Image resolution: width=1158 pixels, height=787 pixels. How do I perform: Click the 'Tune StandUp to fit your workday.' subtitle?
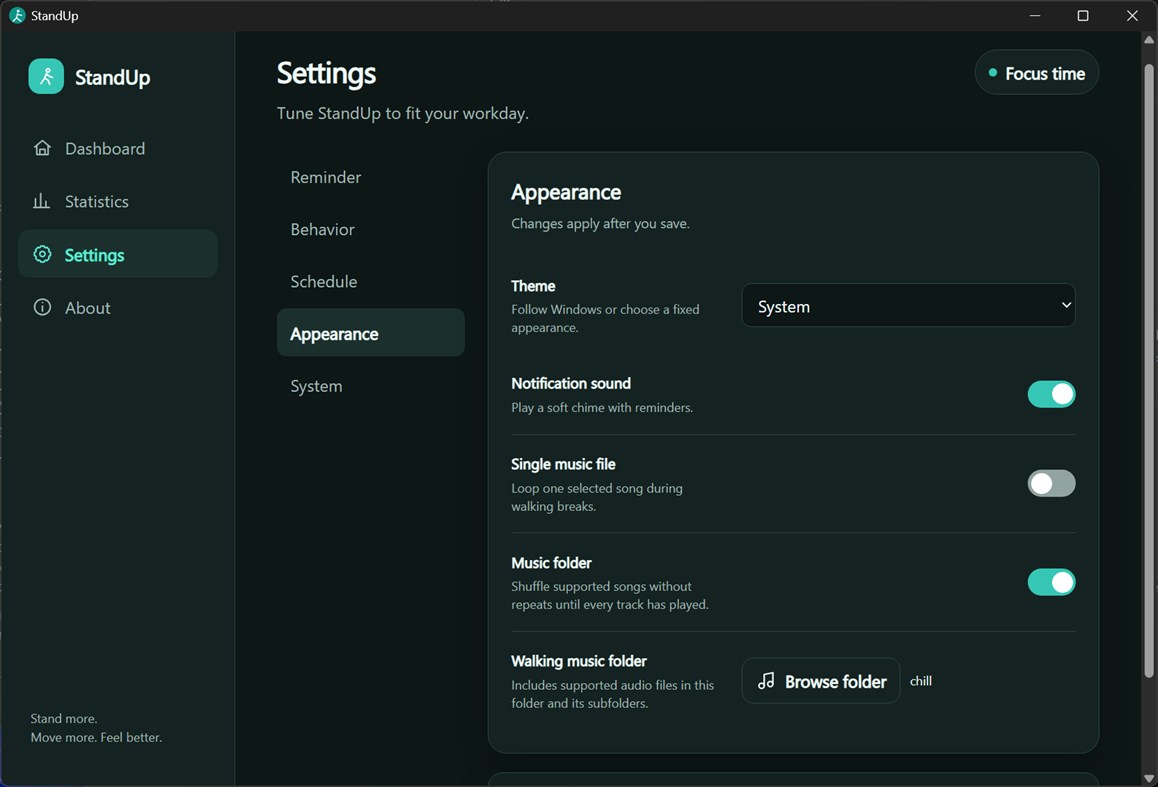pos(402,113)
